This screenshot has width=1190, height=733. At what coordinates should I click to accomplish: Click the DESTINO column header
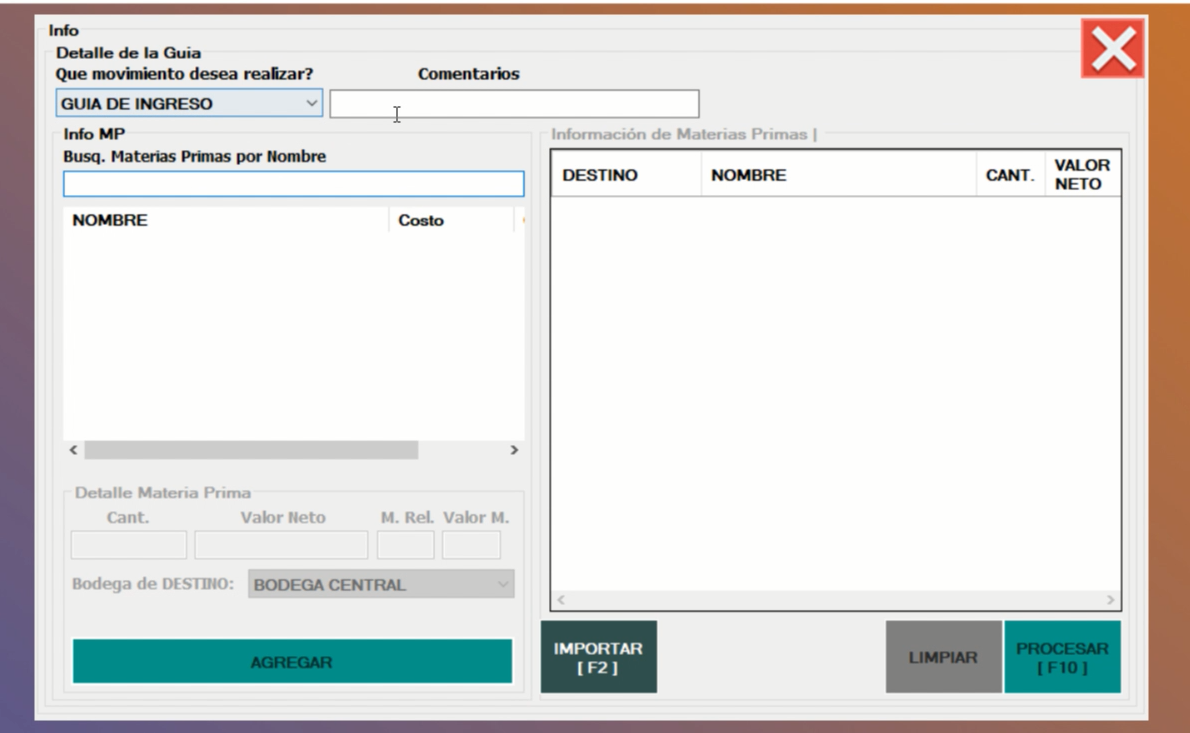(625, 176)
